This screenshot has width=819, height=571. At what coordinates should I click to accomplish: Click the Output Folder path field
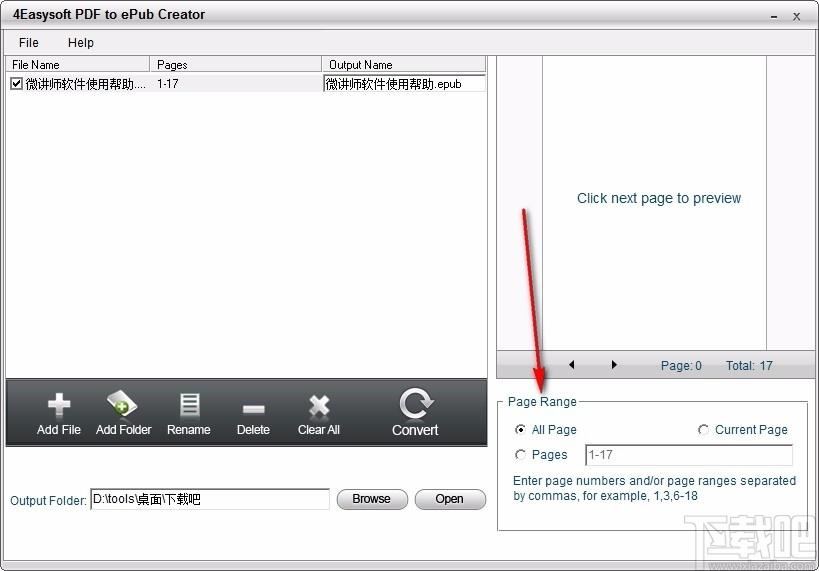click(210, 499)
